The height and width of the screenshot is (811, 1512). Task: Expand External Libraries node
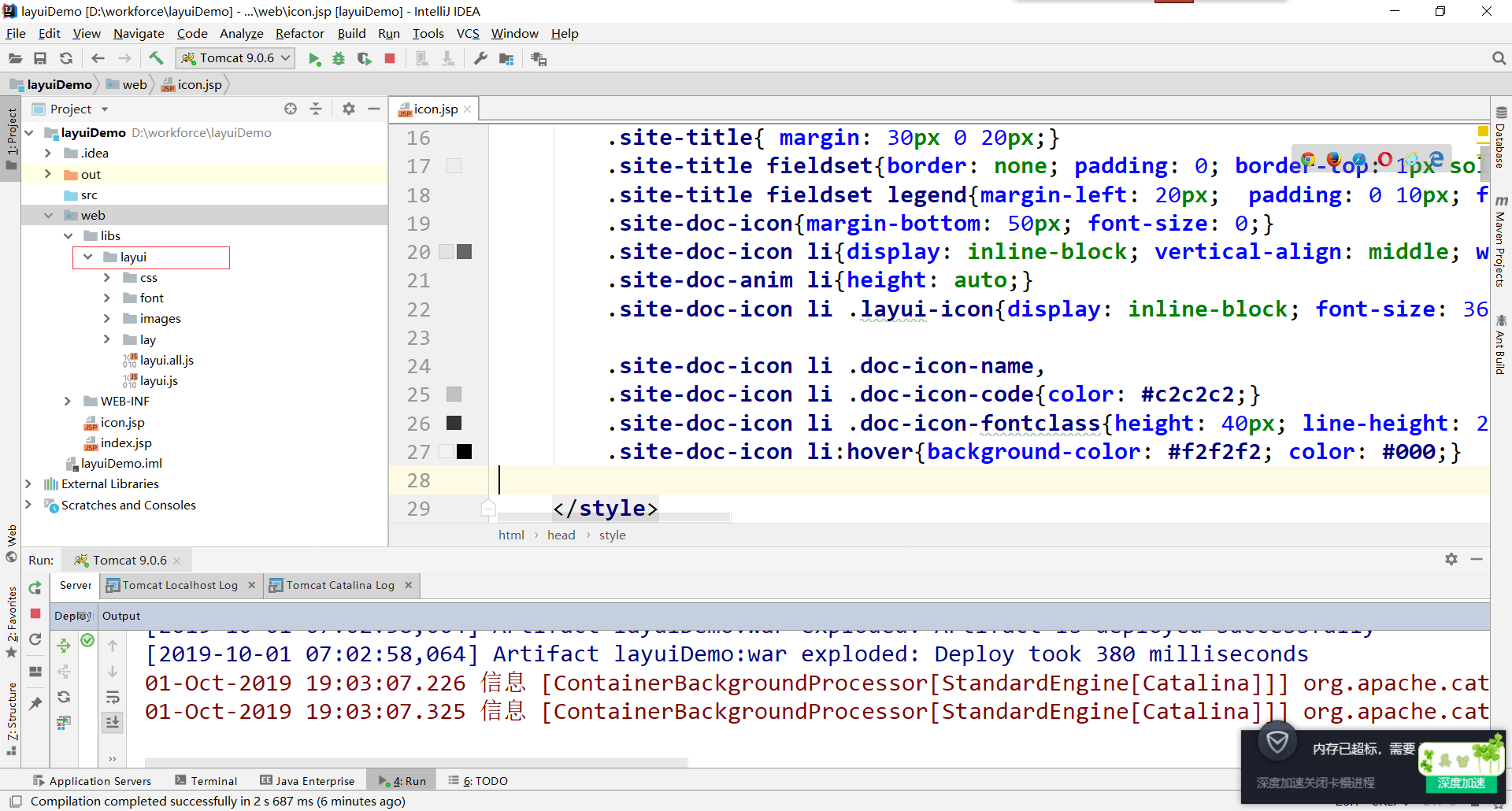pos(28,483)
